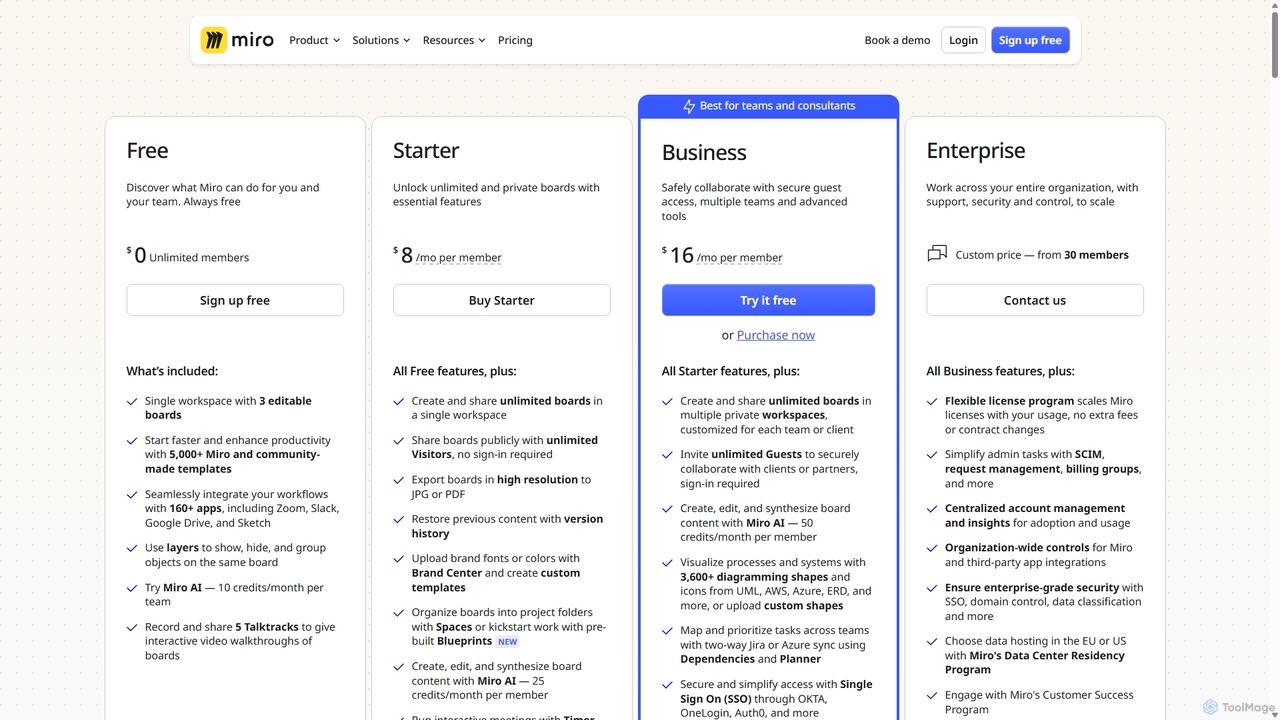The height and width of the screenshot is (720, 1280).
Task: Click the checkmark beside Try Miro AI 10 credits
Action: coord(132,588)
